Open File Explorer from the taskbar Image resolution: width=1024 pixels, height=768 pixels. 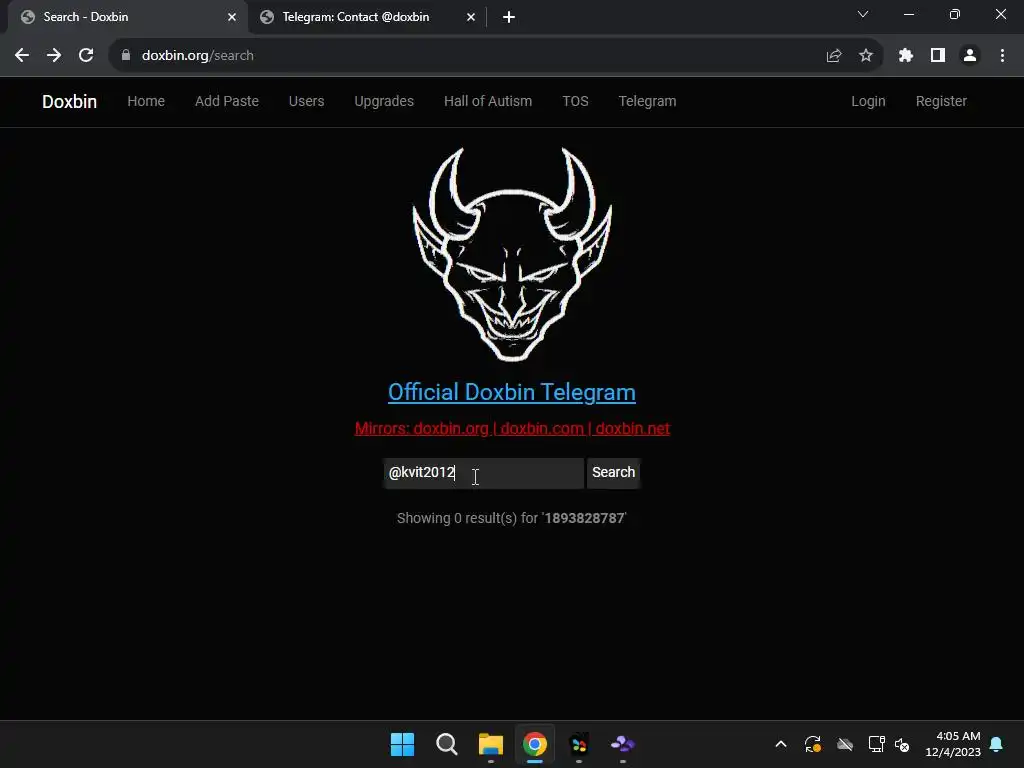(x=490, y=744)
